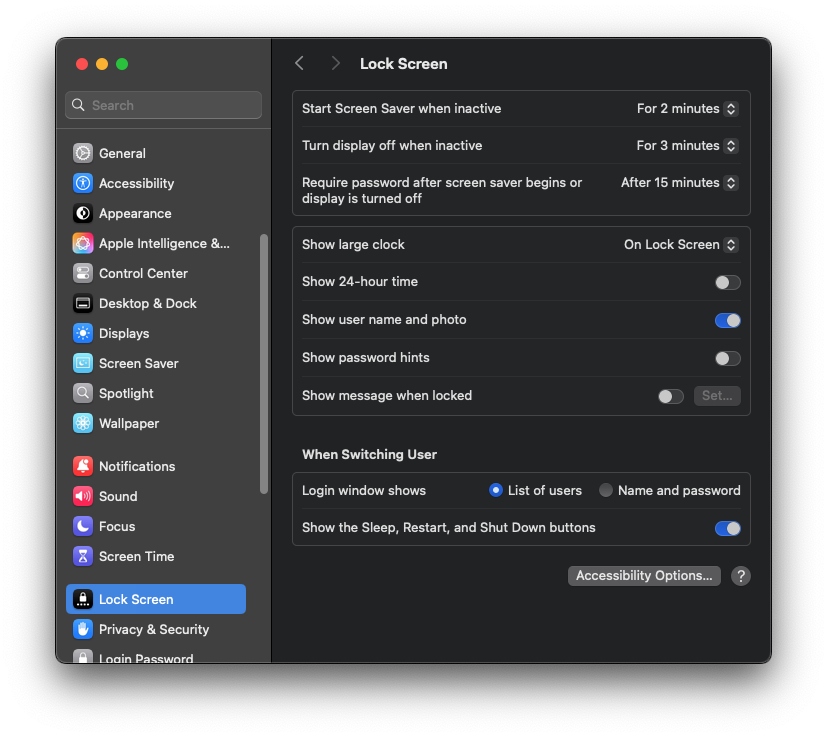Image resolution: width=827 pixels, height=737 pixels.
Task: Click the Control Center icon
Action: (x=83, y=273)
